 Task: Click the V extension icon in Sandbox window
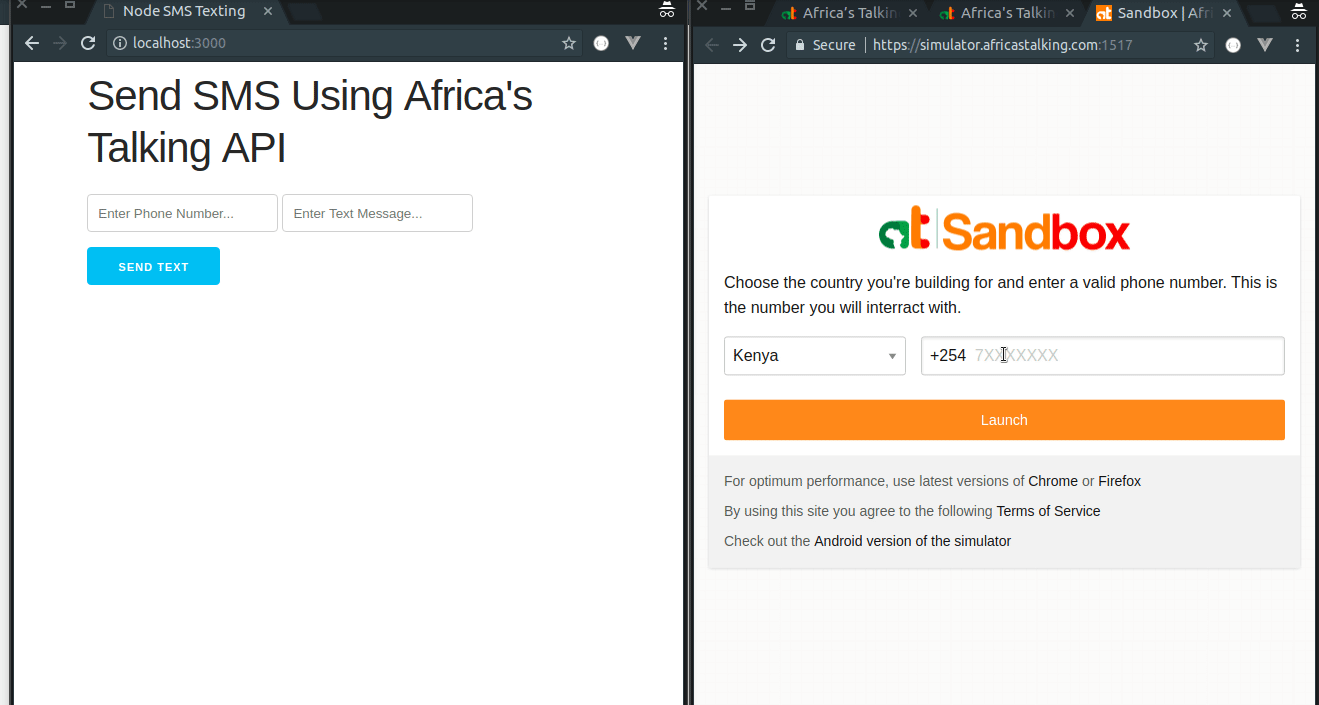point(1265,45)
